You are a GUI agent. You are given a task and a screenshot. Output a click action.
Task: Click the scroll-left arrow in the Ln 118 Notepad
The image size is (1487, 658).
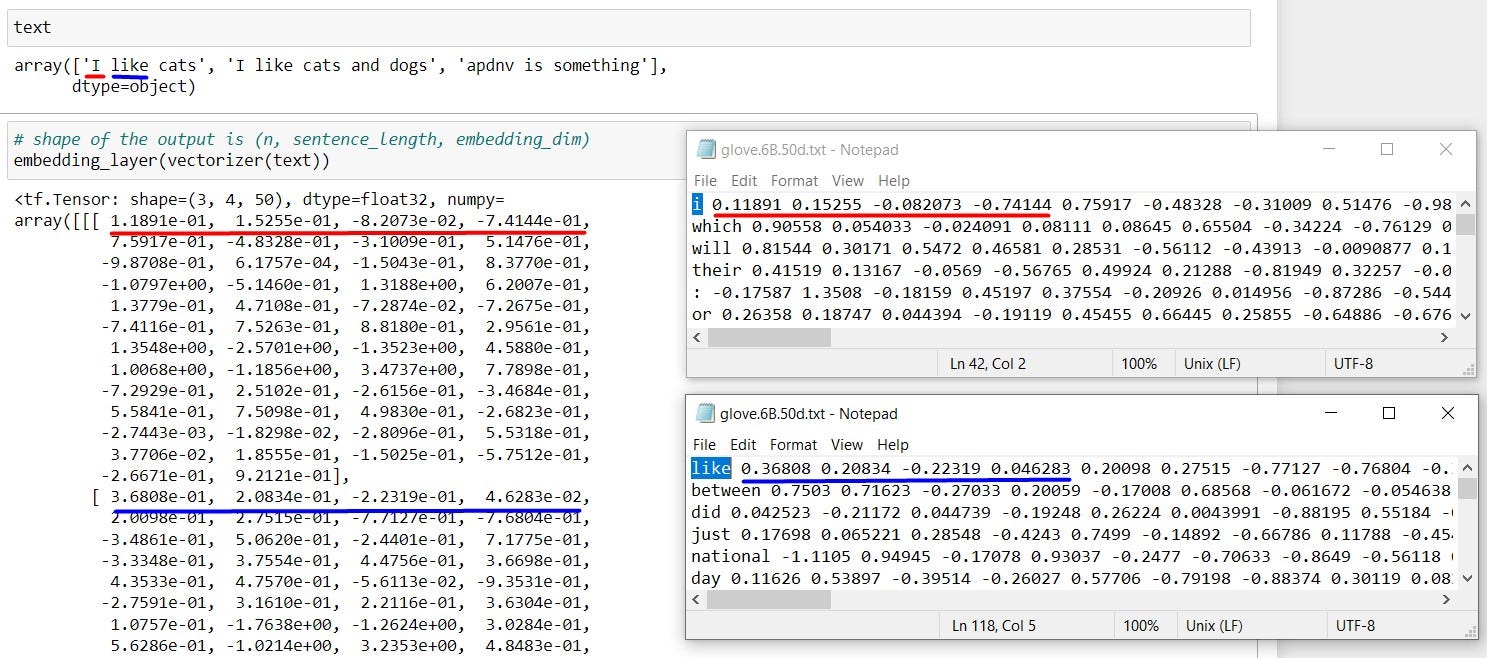coord(698,600)
